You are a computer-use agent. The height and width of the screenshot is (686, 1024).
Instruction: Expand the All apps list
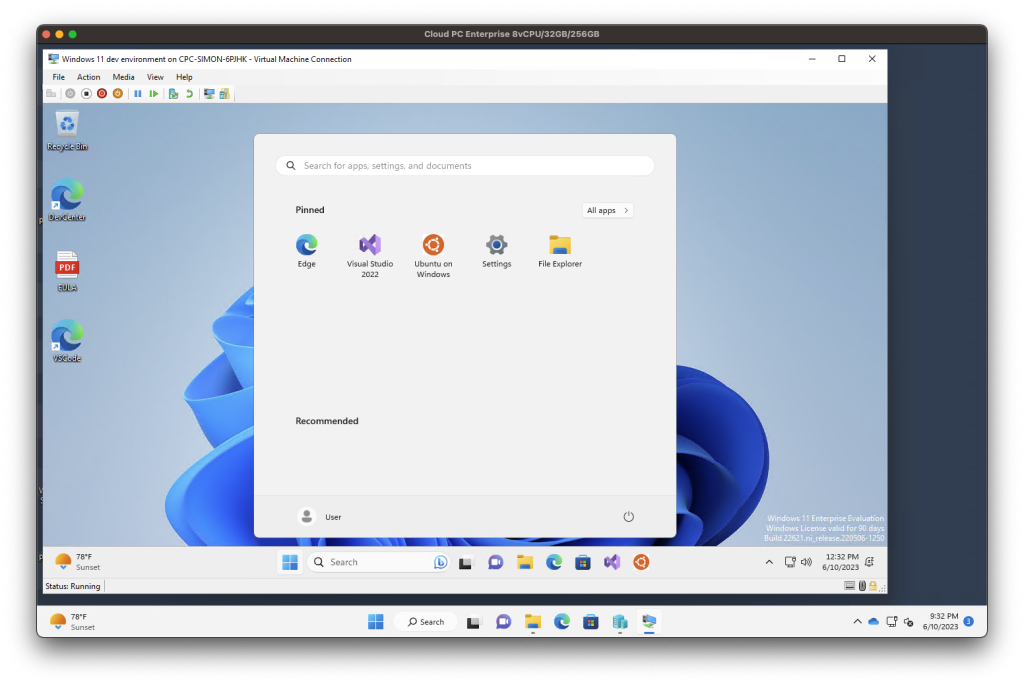point(608,210)
